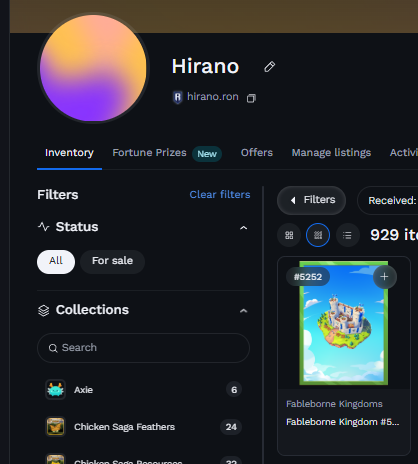Filter by Chicken Saga Feathers collection
This screenshot has width=418, height=464.
pos(143,427)
